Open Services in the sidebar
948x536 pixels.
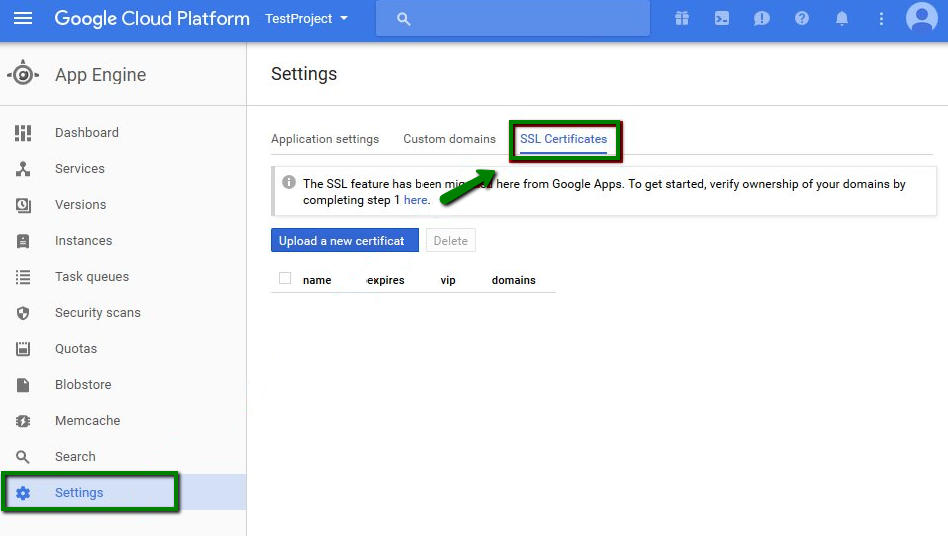click(80, 169)
